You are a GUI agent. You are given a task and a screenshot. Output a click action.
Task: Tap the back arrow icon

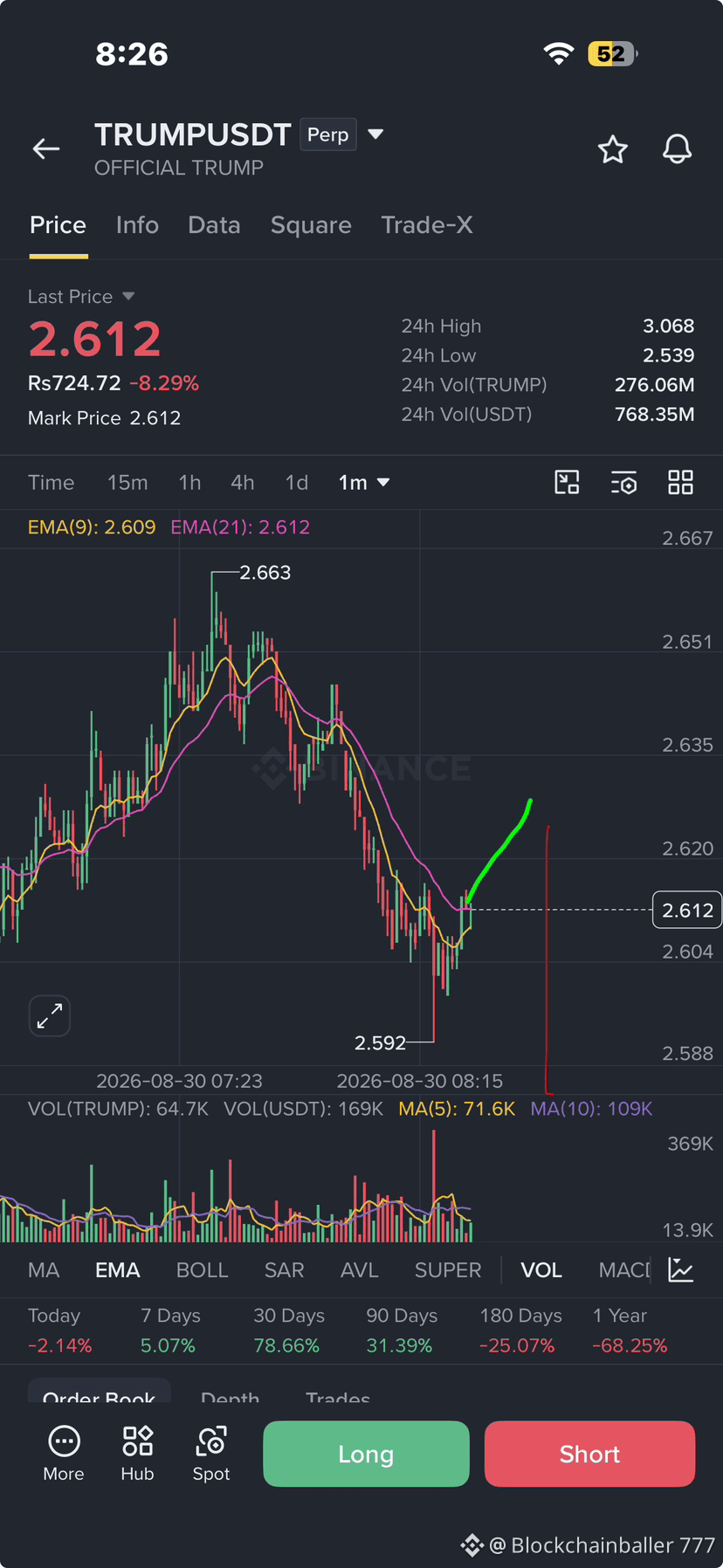click(x=46, y=149)
